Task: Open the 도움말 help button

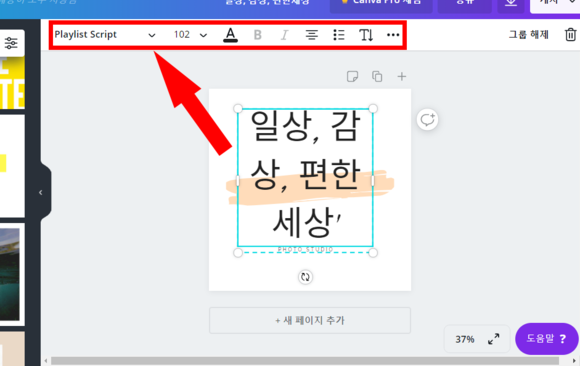Action: pos(546,339)
